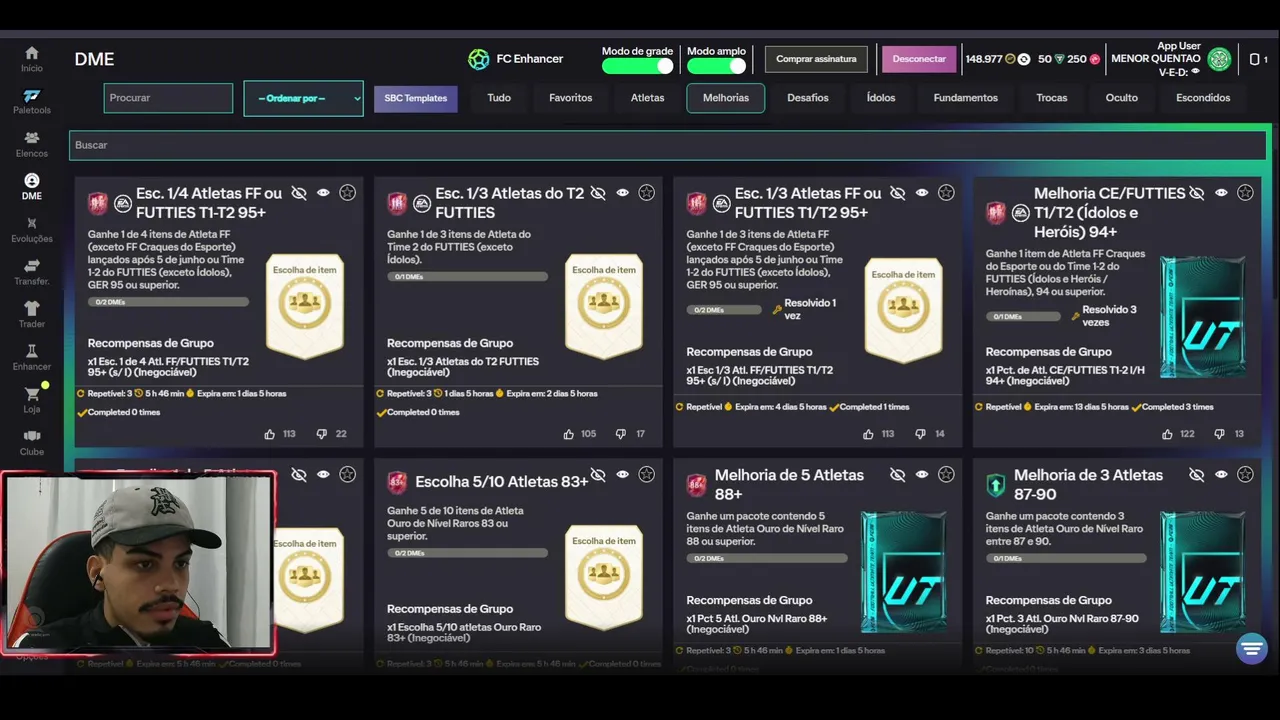
Task: Switch to the Trocas tab
Action: (x=1052, y=98)
